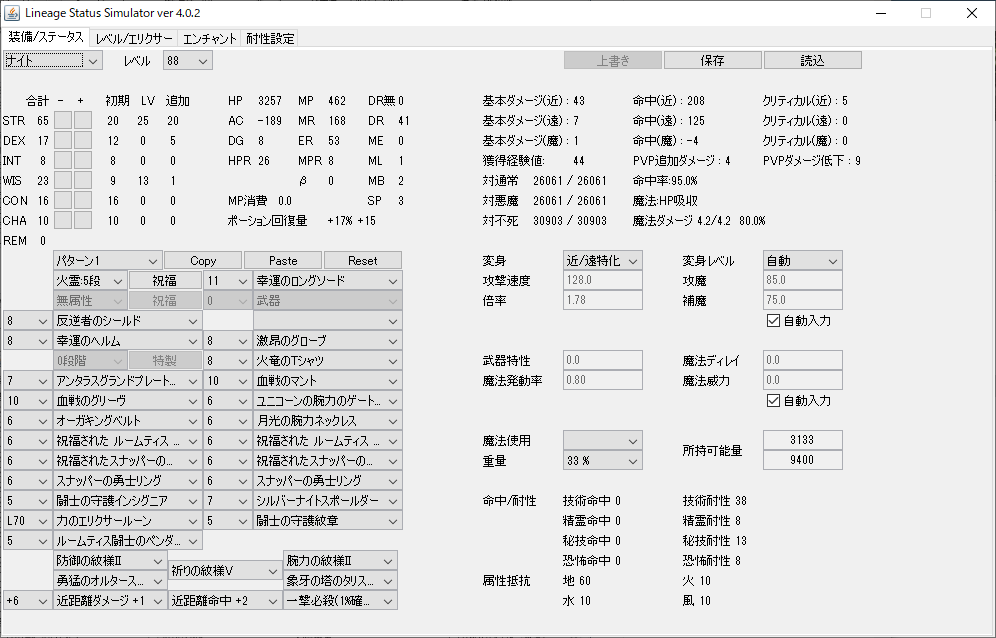Open the 防御の紋様II dropdown
Screen dimensions: 996x638
coord(111,561)
